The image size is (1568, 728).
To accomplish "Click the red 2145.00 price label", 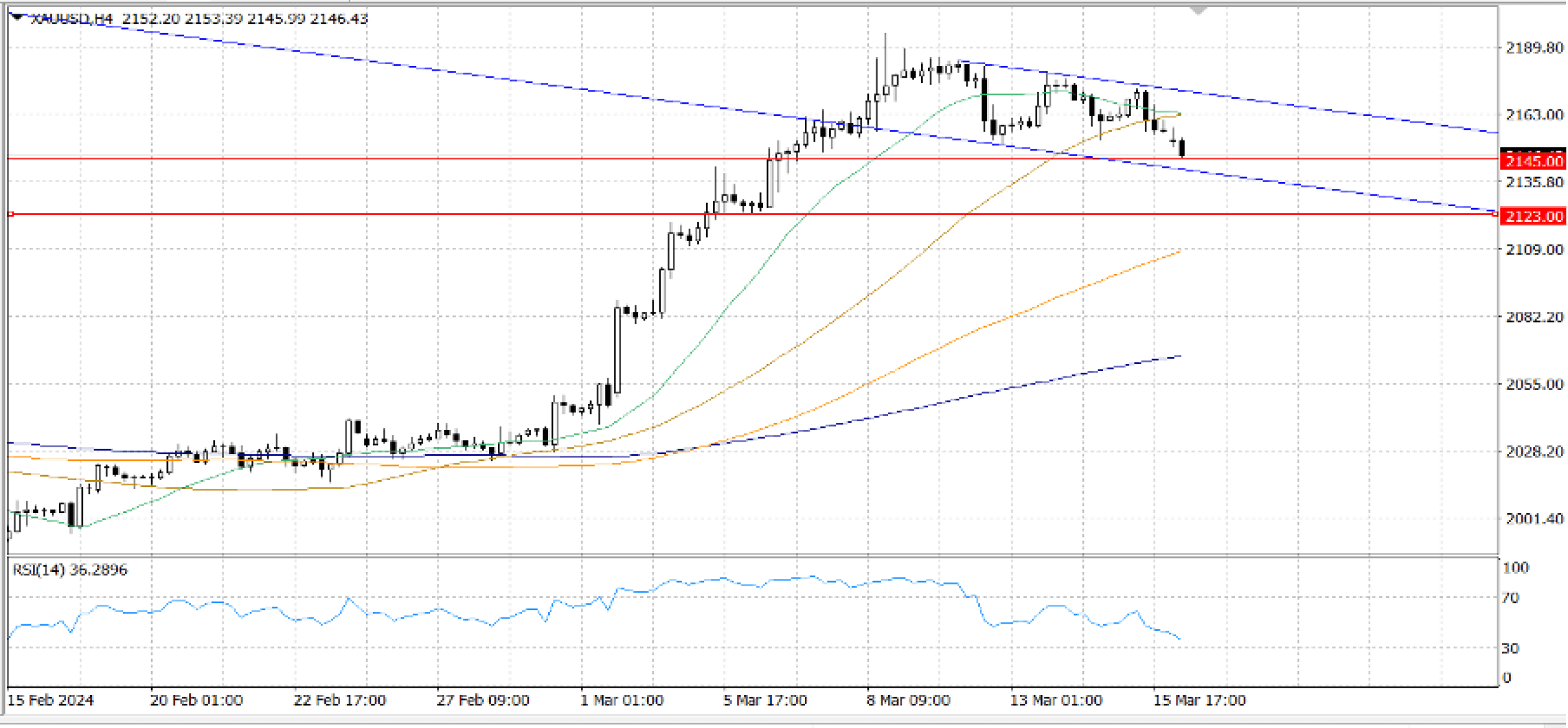I will (1533, 162).
